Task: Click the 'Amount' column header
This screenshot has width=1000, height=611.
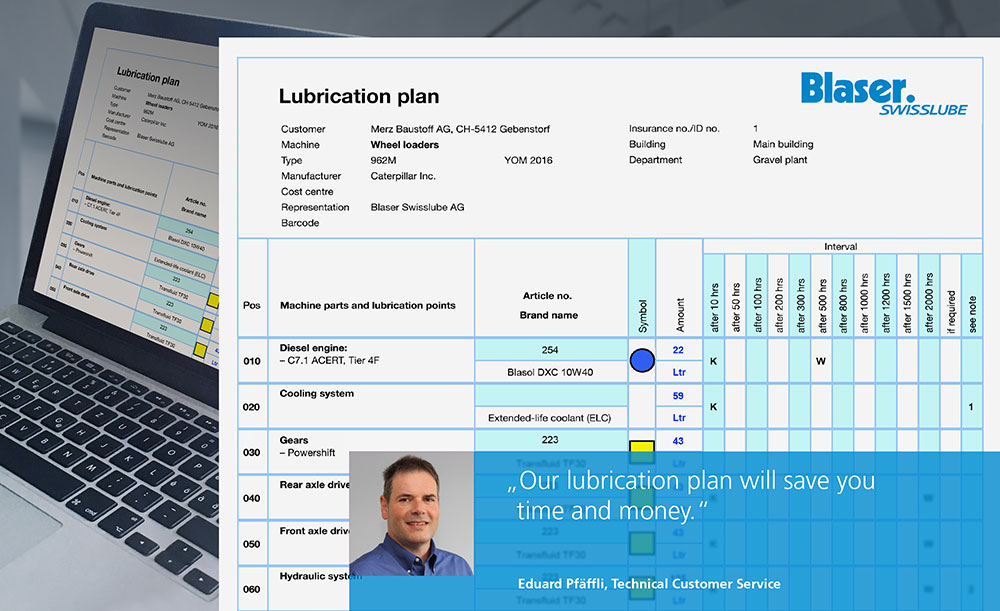Action: coord(680,315)
